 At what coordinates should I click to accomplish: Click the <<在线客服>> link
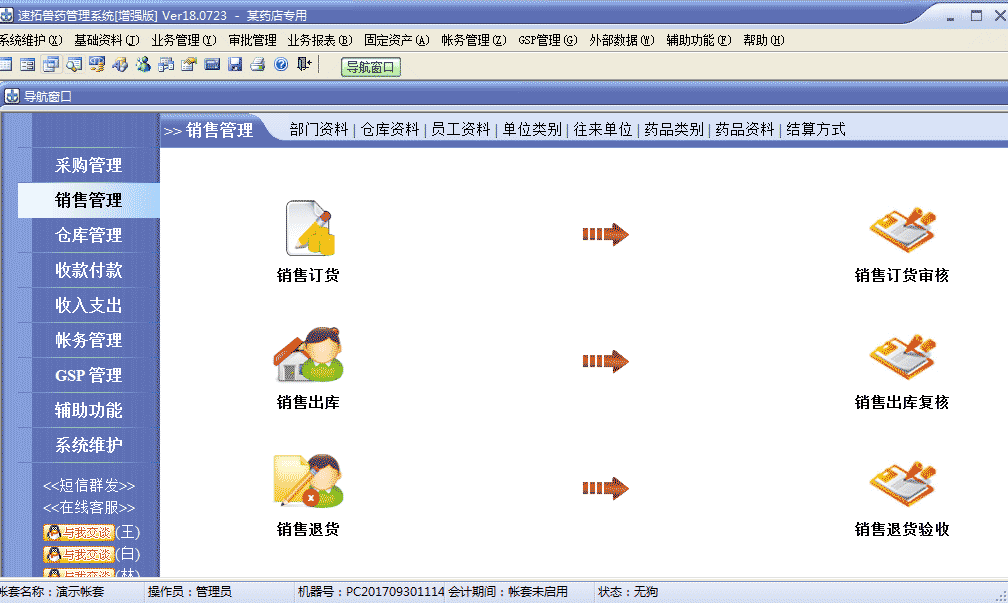[x=89, y=508]
